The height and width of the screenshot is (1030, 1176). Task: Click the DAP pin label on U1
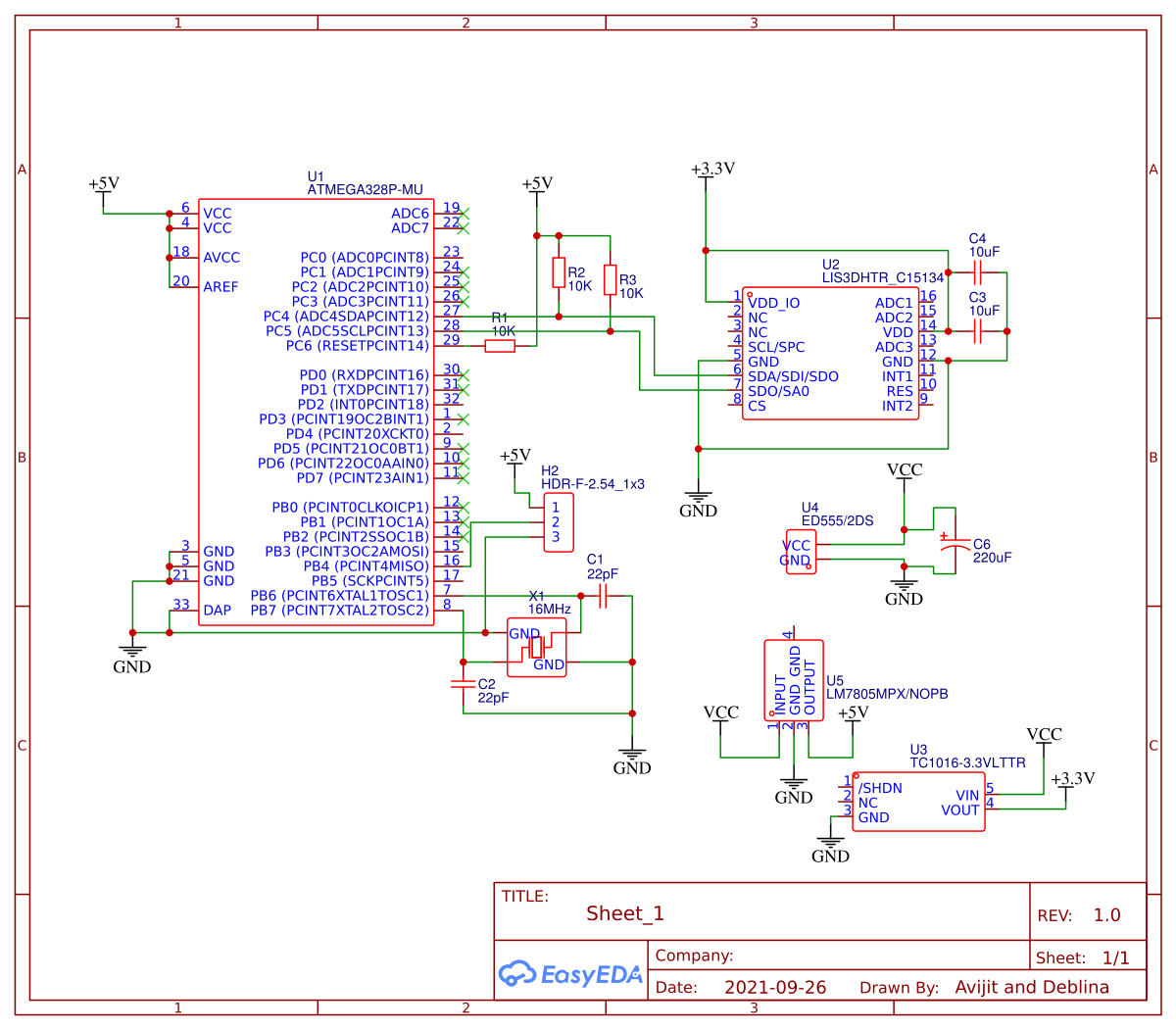tap(218, 611)
